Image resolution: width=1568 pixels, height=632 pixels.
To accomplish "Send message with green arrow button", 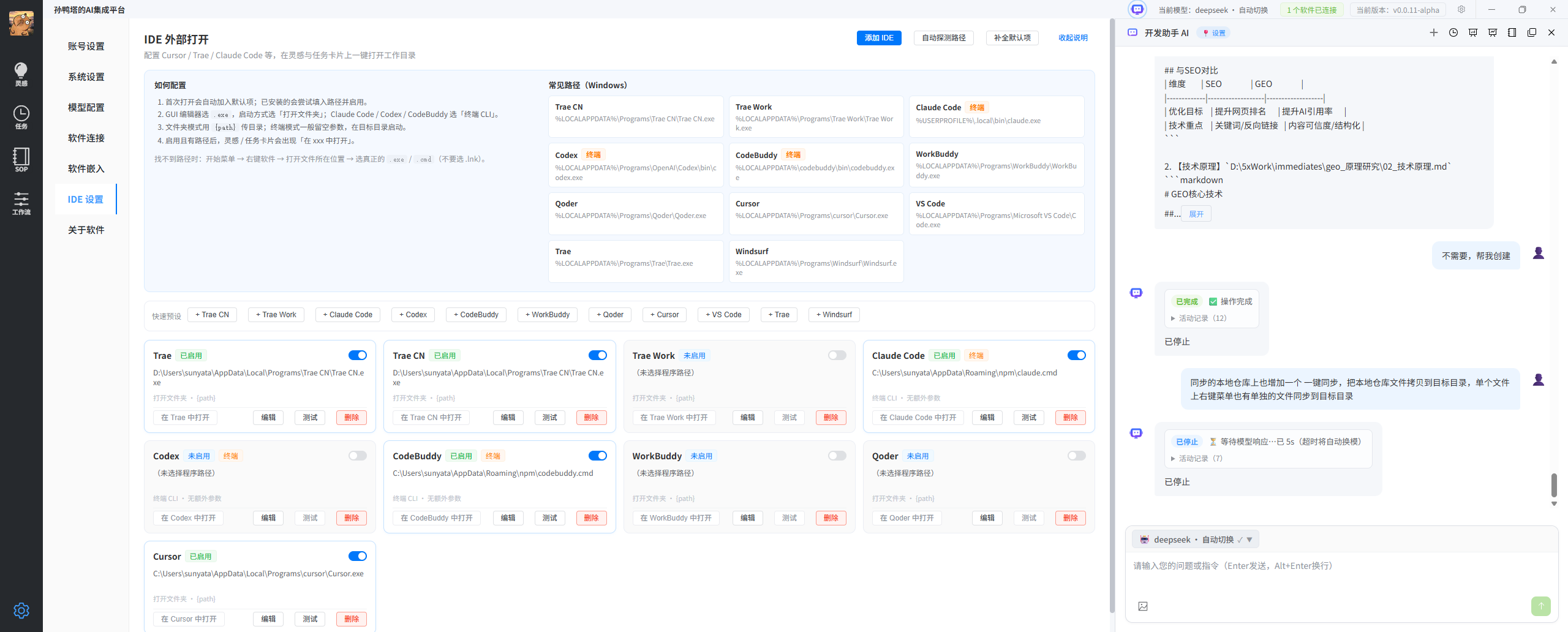I will 1541,606.
